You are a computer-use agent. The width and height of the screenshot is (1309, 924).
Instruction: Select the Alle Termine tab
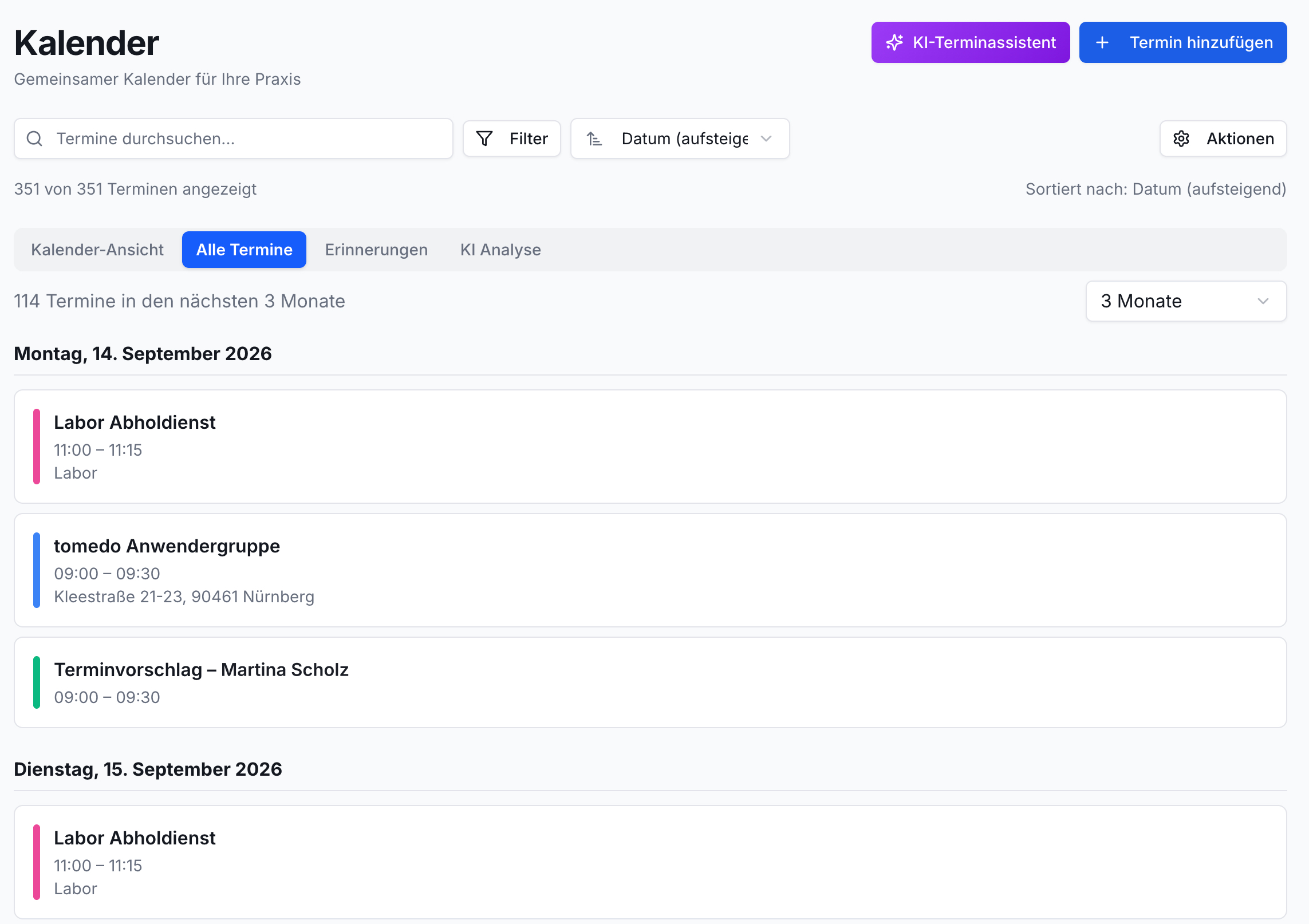coord(244,250)
